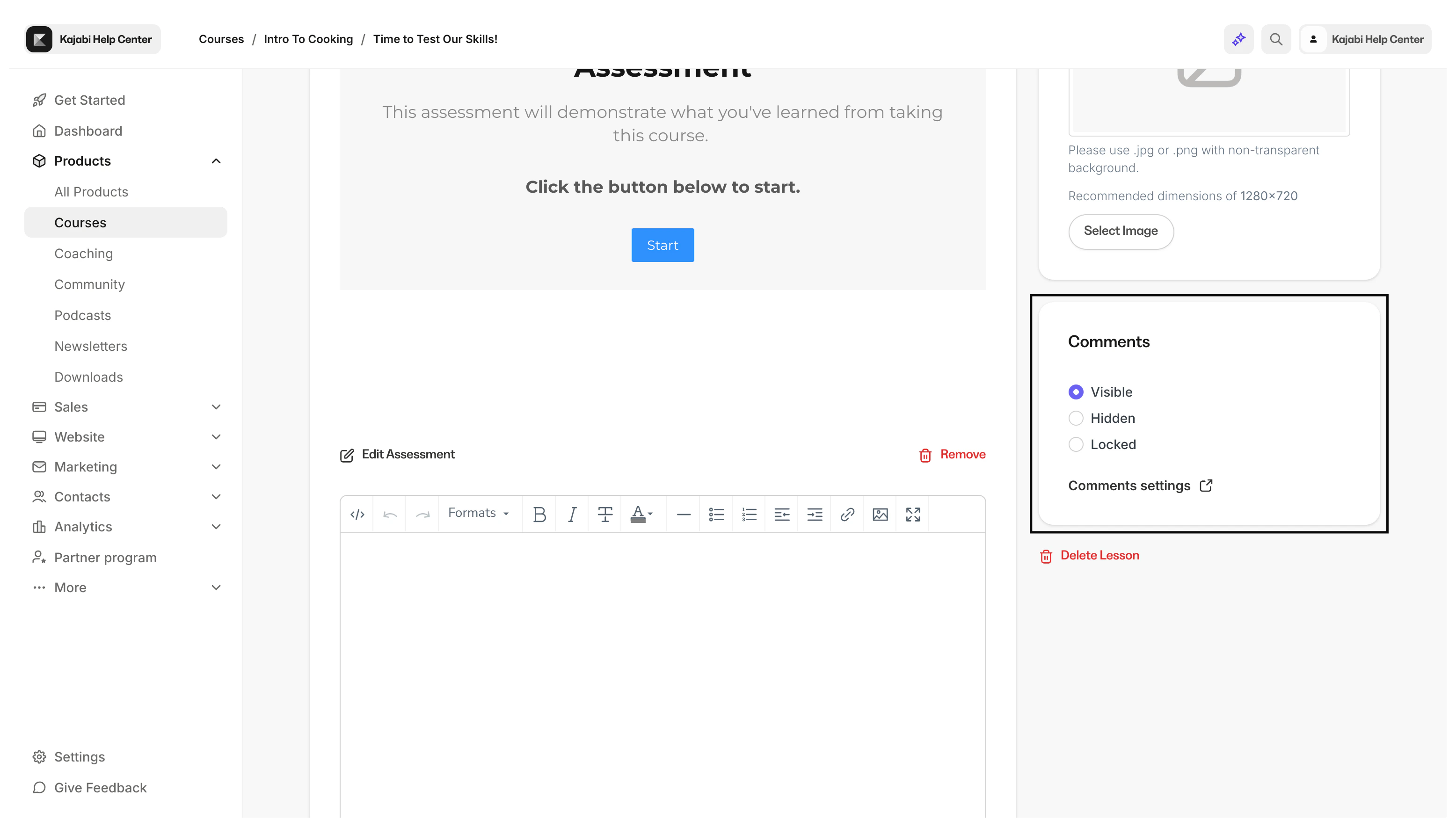
Task: Open the AI sparkle assistant icon
Action: pyautogui.click(x=1238, y=39)
